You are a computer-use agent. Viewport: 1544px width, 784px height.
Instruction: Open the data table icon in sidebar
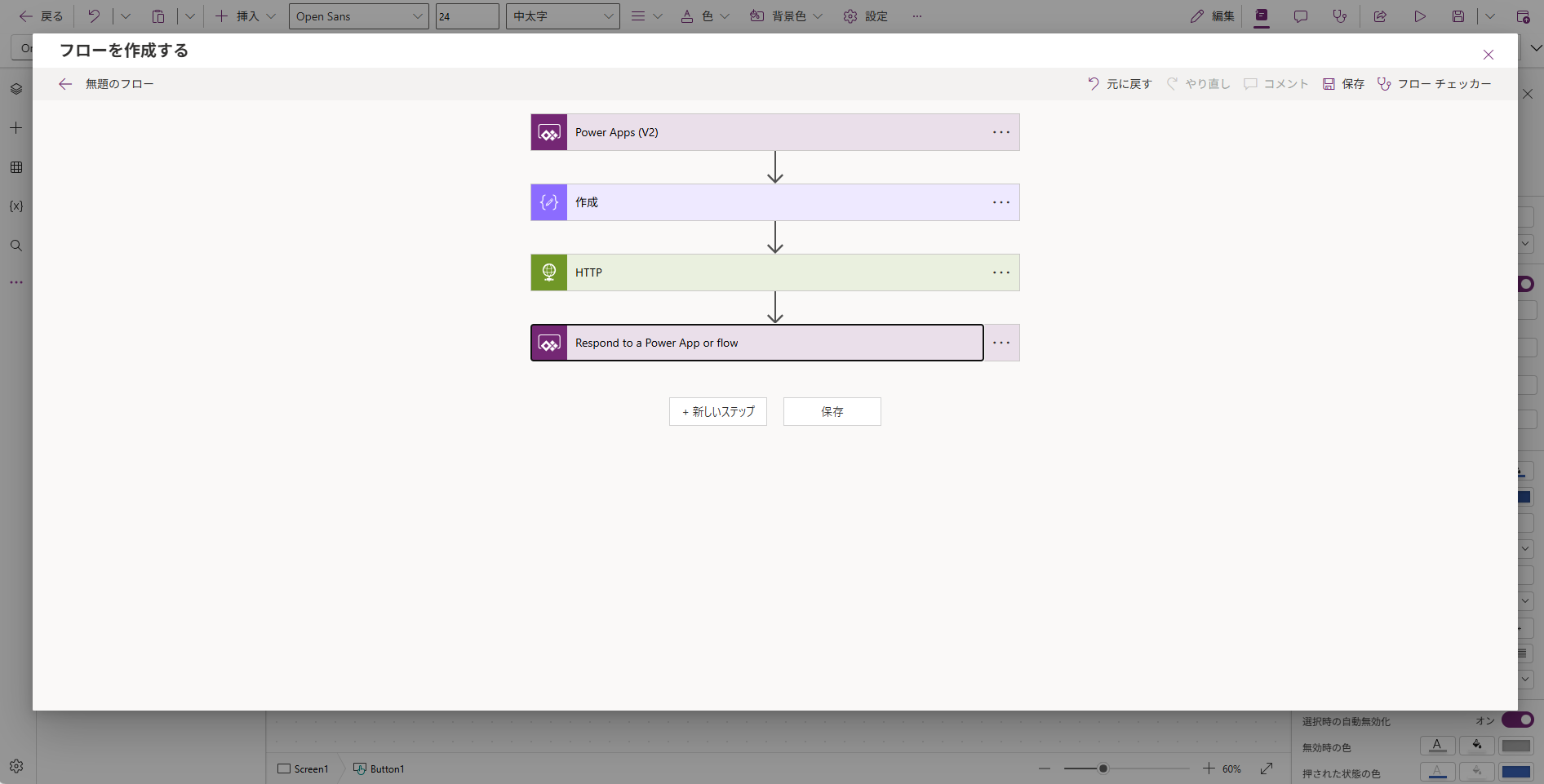tap(16, 167)
